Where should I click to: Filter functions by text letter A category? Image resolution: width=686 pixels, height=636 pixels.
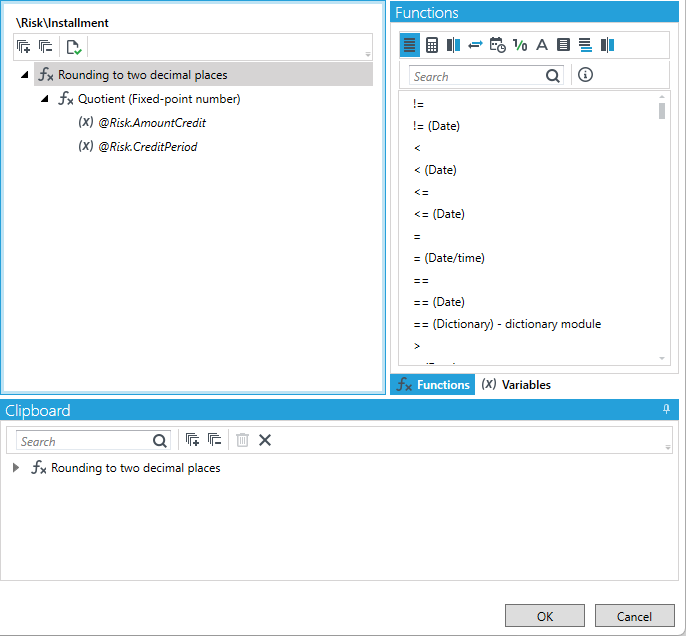(x=542, y=45)
